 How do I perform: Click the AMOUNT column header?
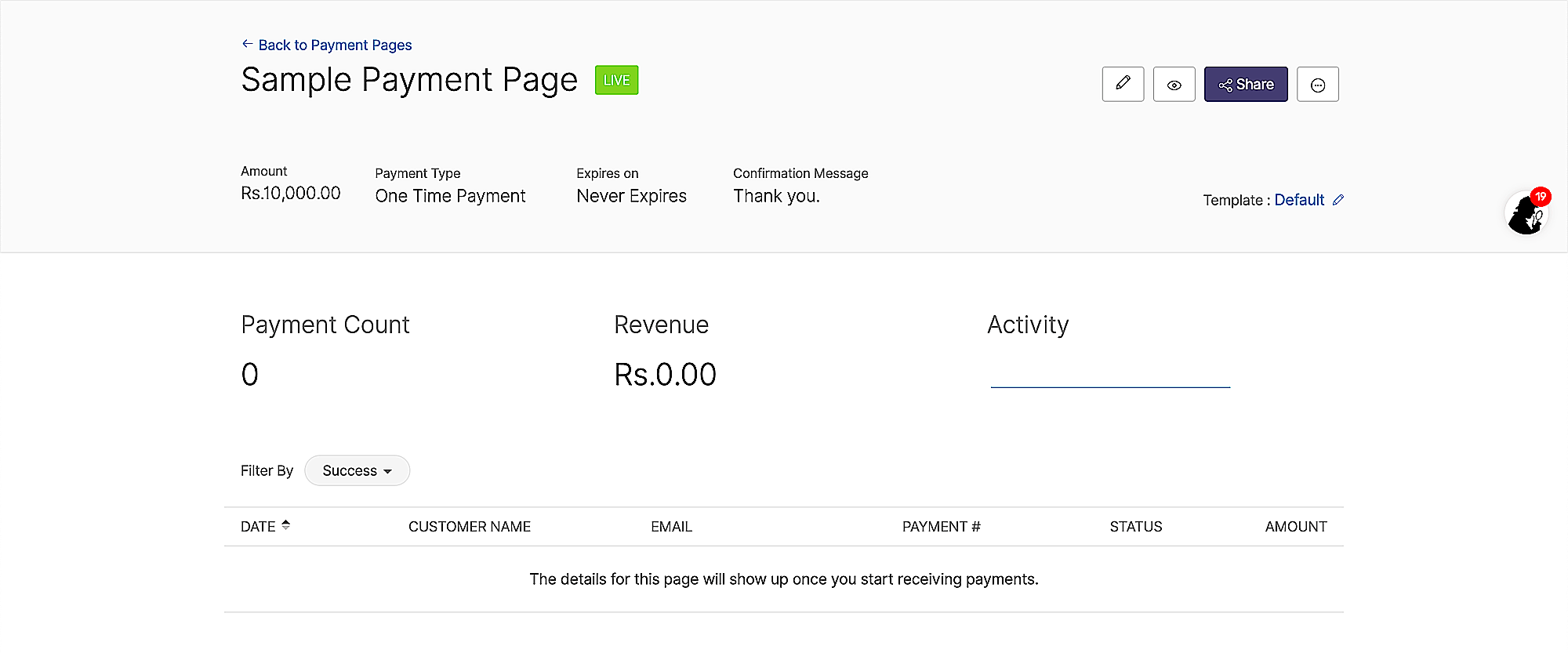[x=1295, y=527]
